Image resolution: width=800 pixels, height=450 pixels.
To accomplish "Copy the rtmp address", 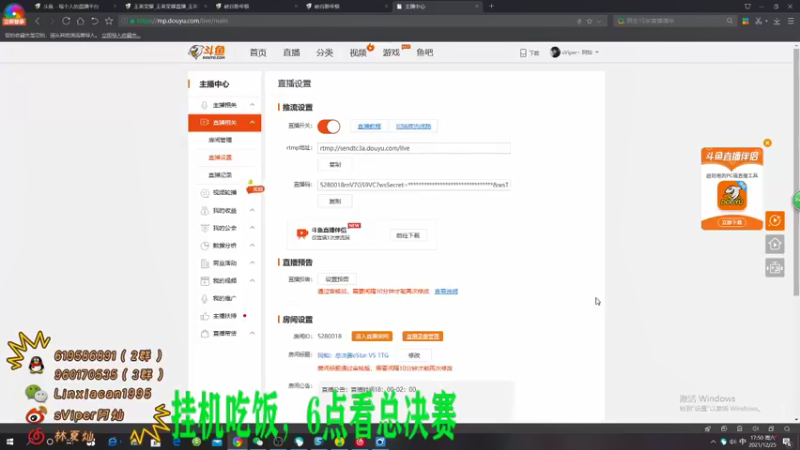I will pyautogui.click(x=335, y=164).
